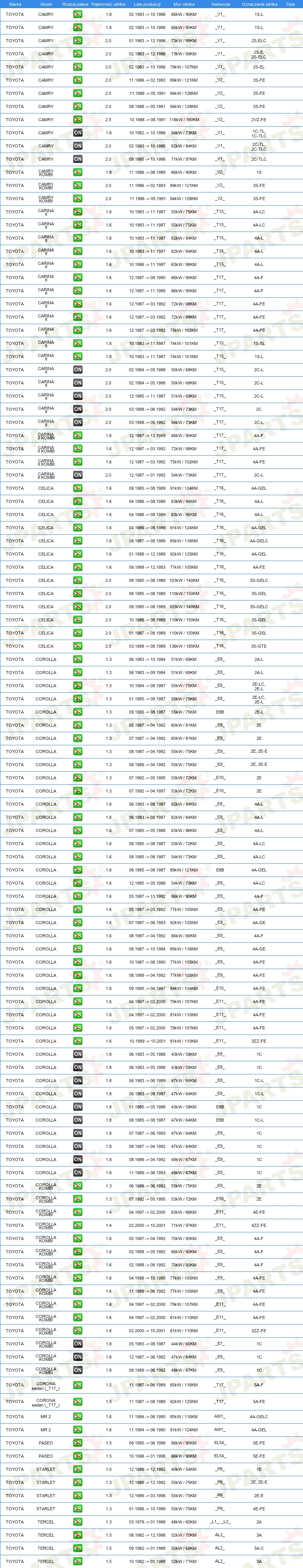Viewport: 303px width, 1568px height.
Task: Select the 03.1979 -> 01.1988 production years
Action: [x=147, y=1522]
